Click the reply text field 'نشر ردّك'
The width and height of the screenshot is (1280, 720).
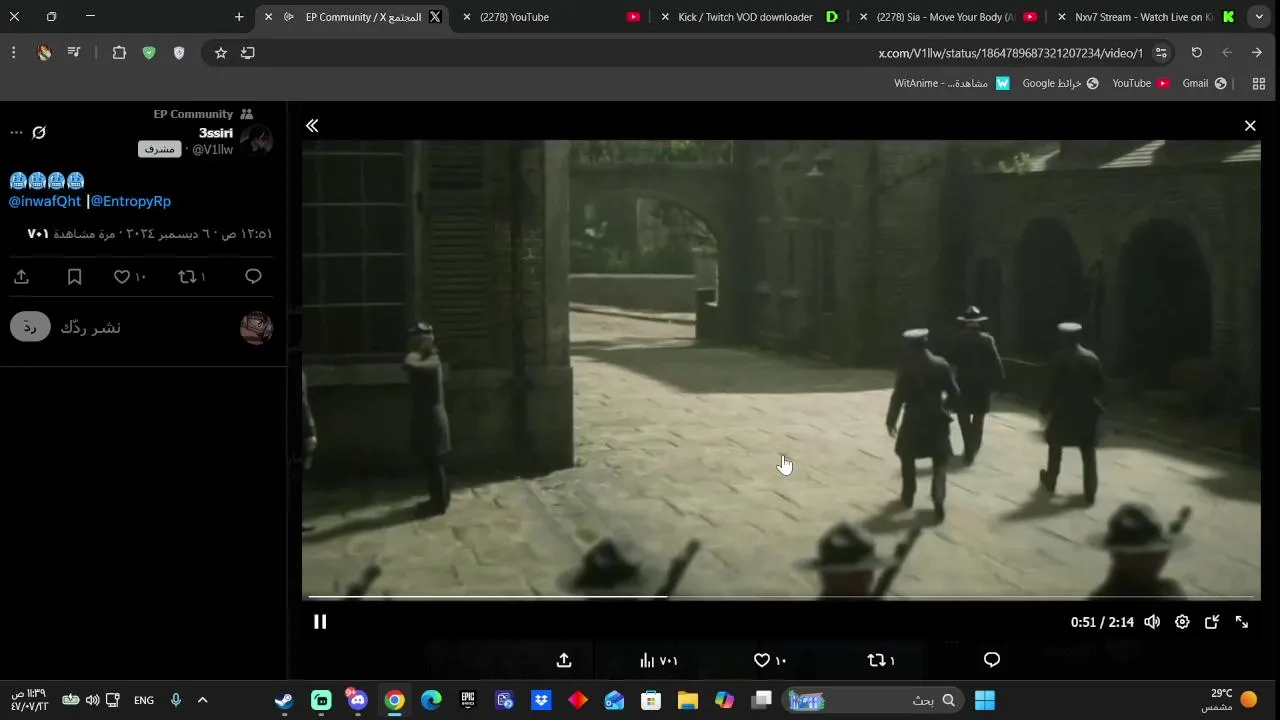(x=91, y=327)
